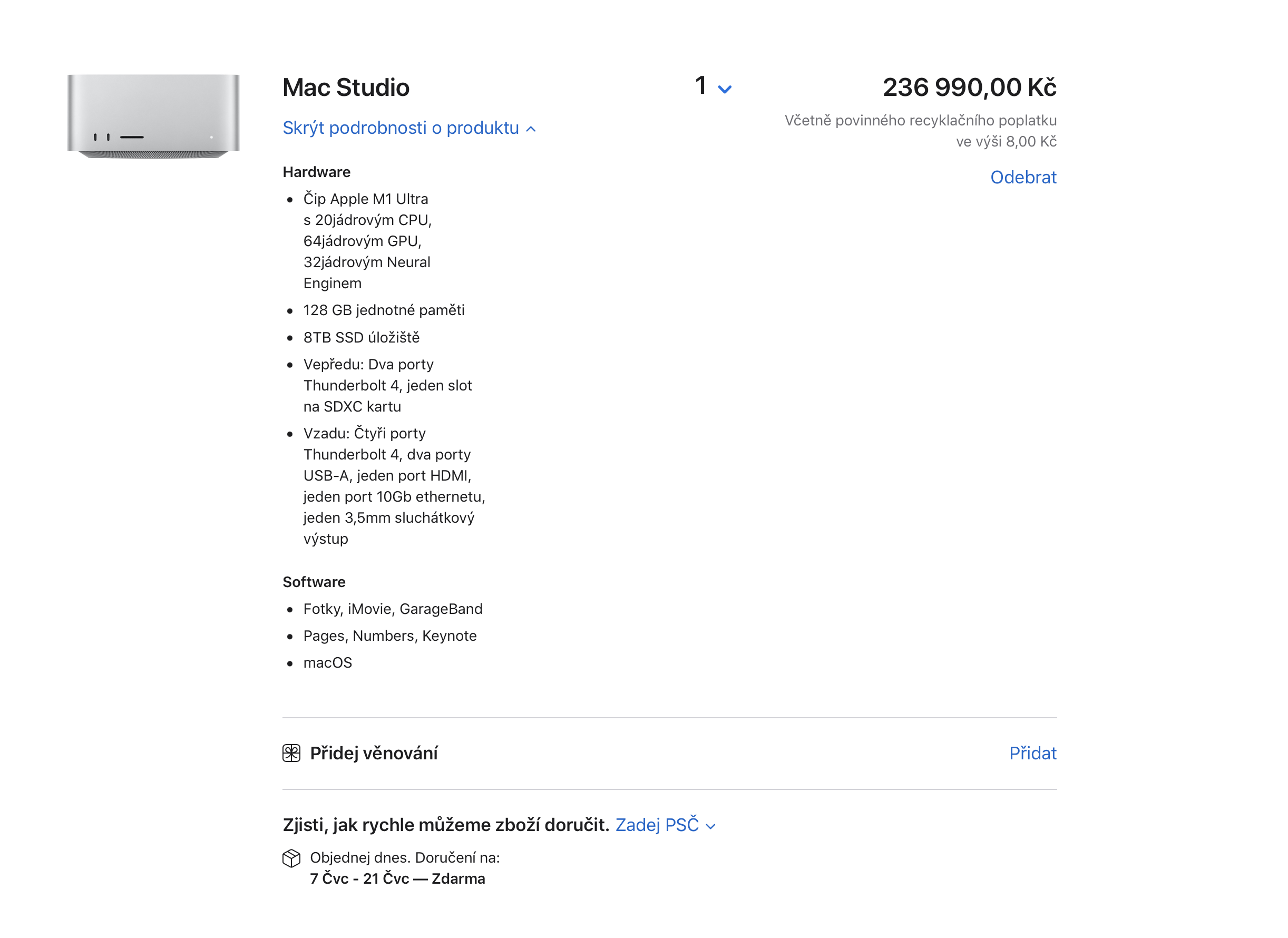Click the gift icon beside Přidej věnování
Viewport: 1288px width, 938px height.
coord(291,754)
